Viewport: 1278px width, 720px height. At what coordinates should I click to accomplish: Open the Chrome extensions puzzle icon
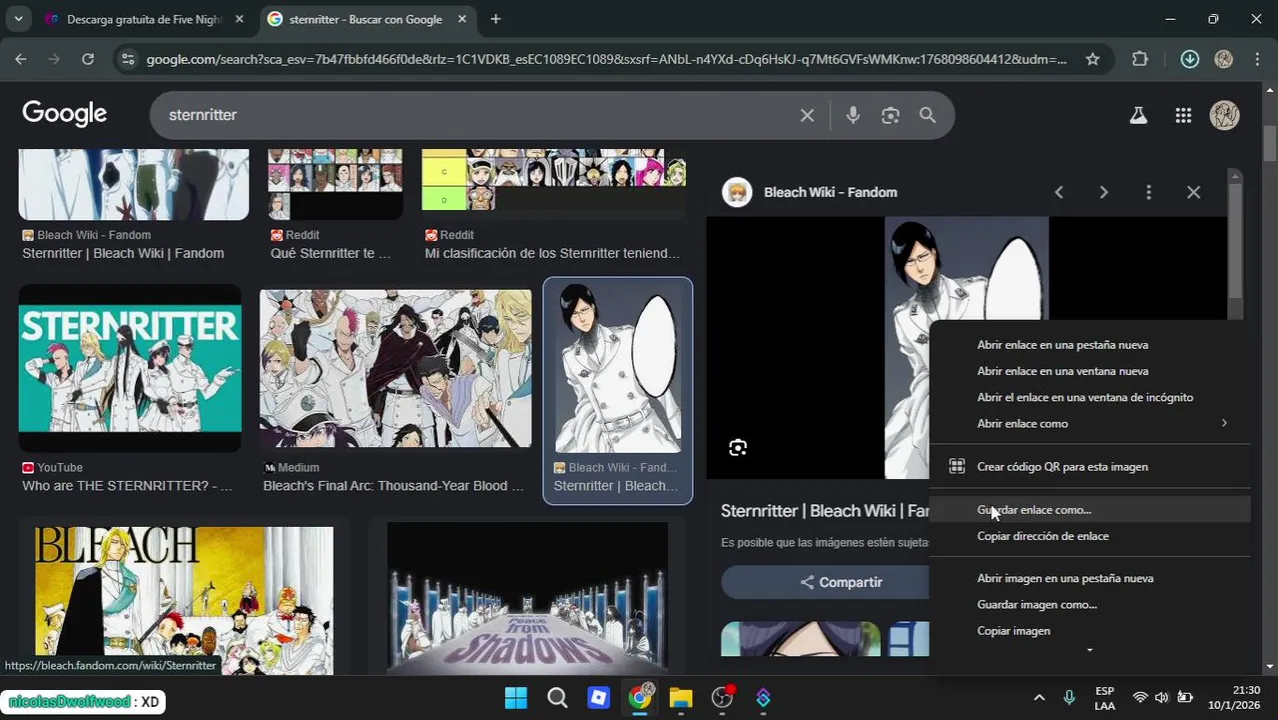[x=1140, y=59]
